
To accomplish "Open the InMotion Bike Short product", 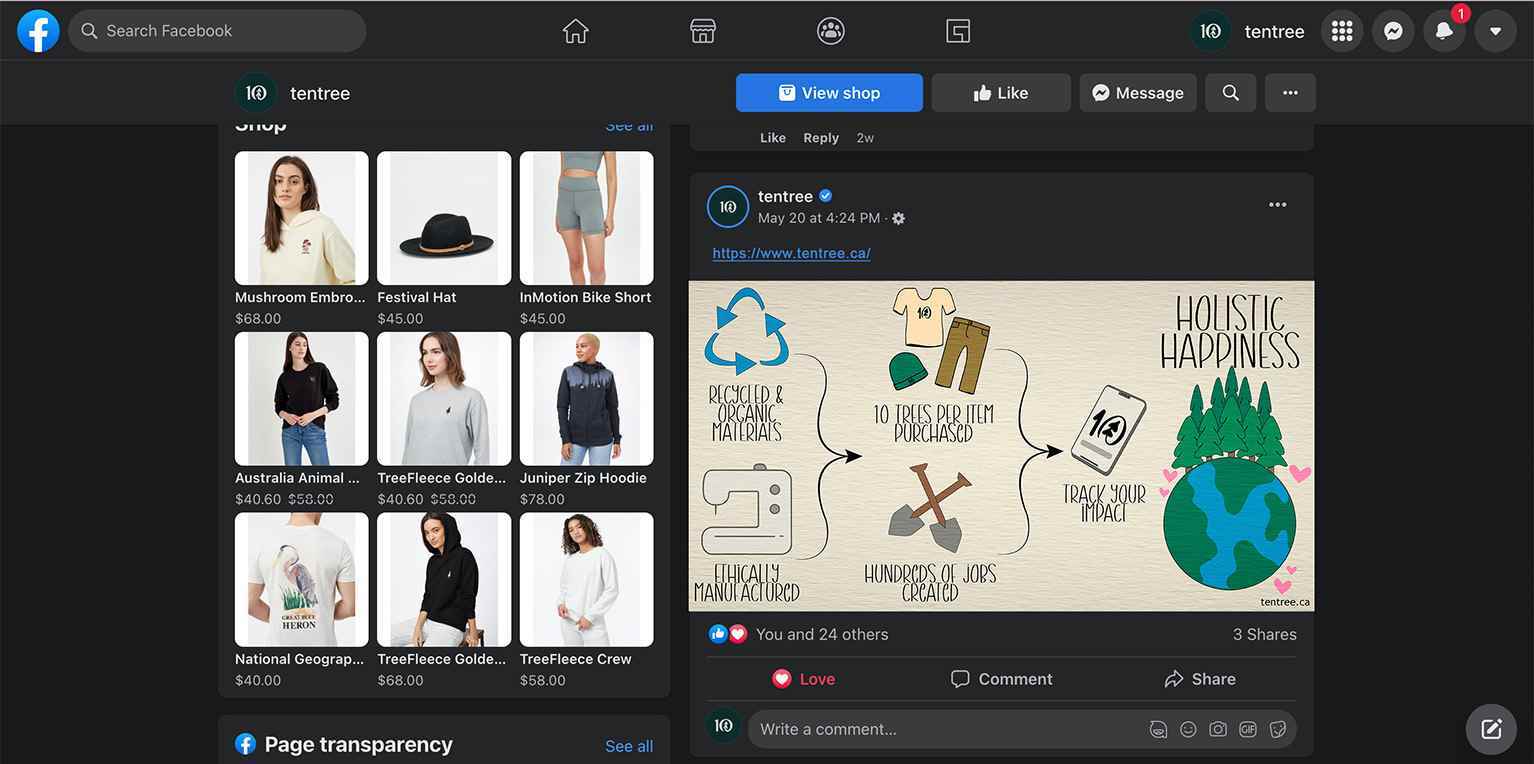I will click(x=586, y=218).
